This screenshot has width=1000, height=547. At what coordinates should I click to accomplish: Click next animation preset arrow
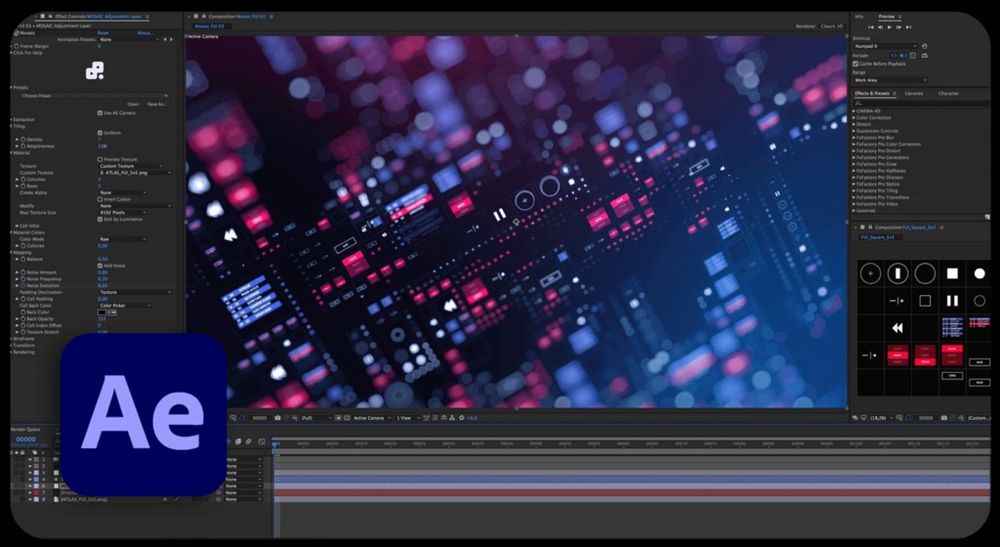coord(171,40)
